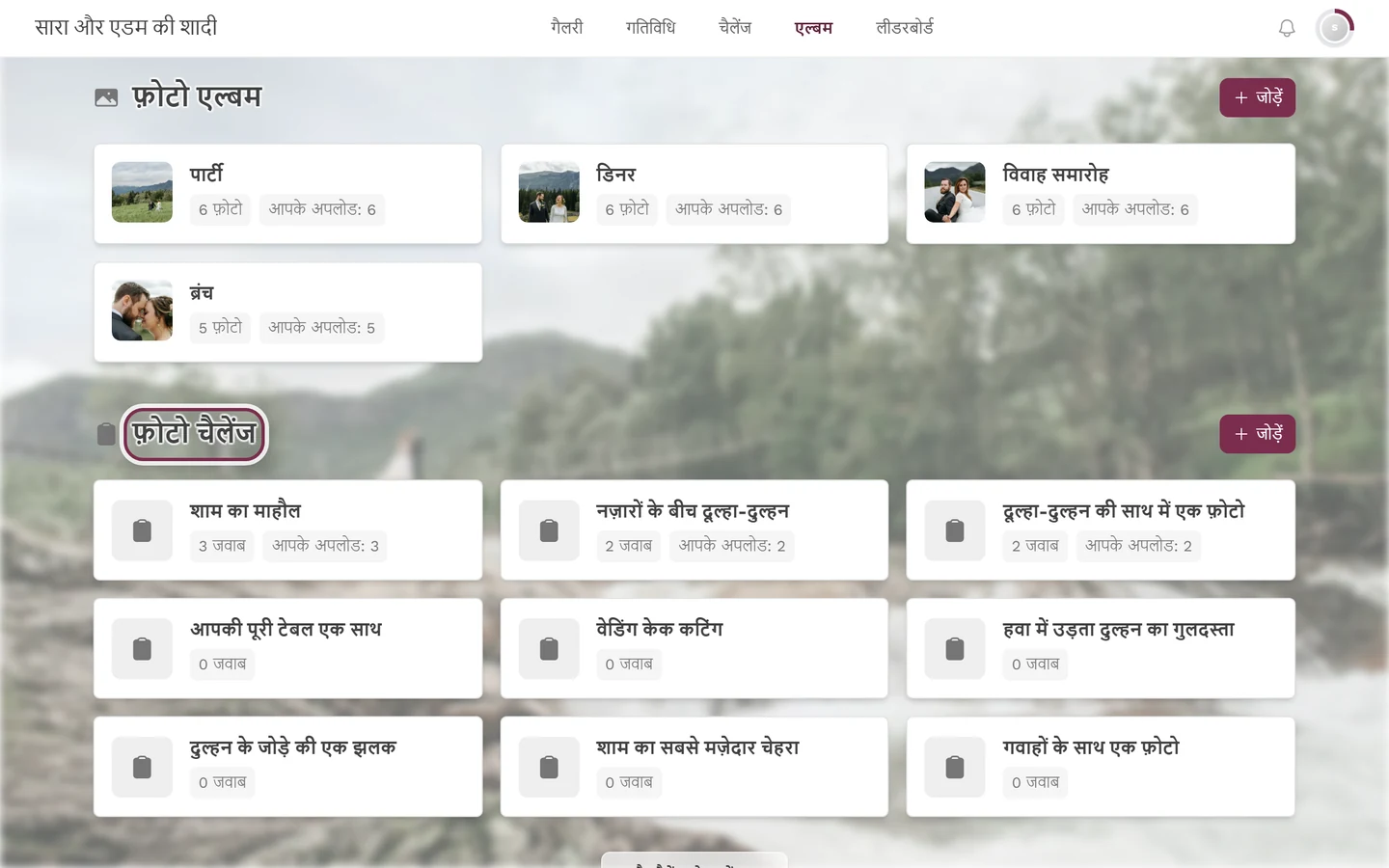Click the सारा और एडम की शादी title
The image size is (1389, 868).
(126, 27)
